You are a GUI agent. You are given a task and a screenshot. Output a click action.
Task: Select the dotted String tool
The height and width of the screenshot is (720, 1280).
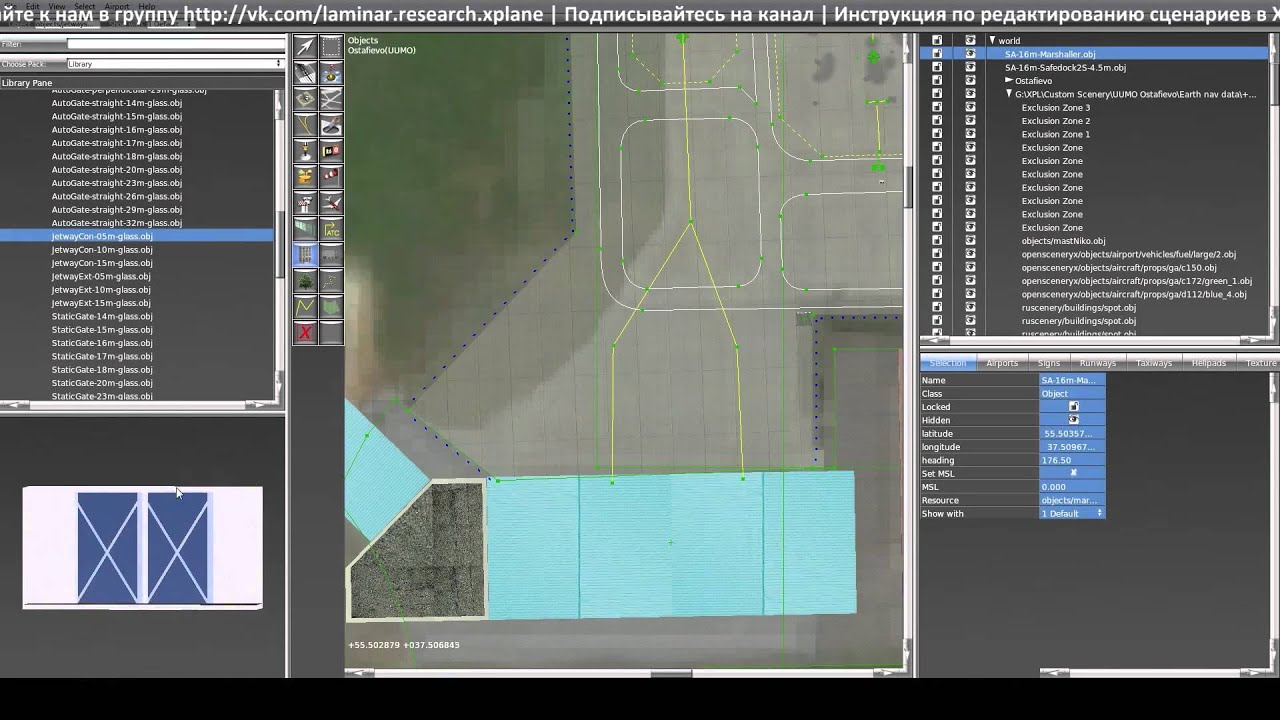[x=331, y=281]
